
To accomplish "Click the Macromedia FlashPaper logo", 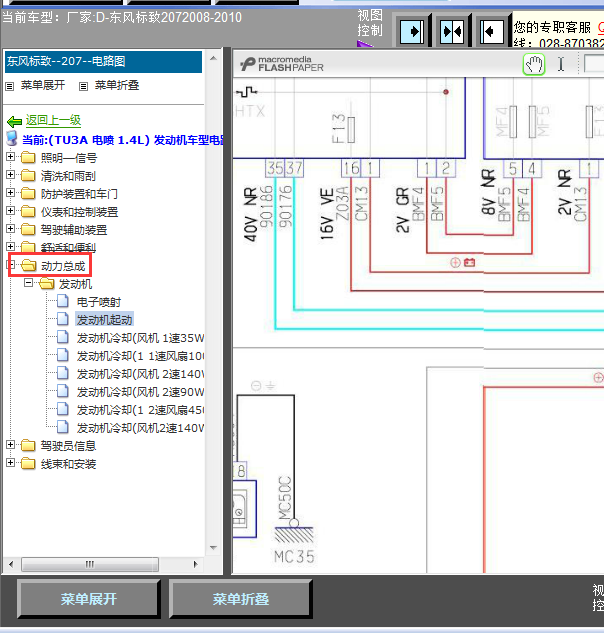I will [x=282, y=64].
